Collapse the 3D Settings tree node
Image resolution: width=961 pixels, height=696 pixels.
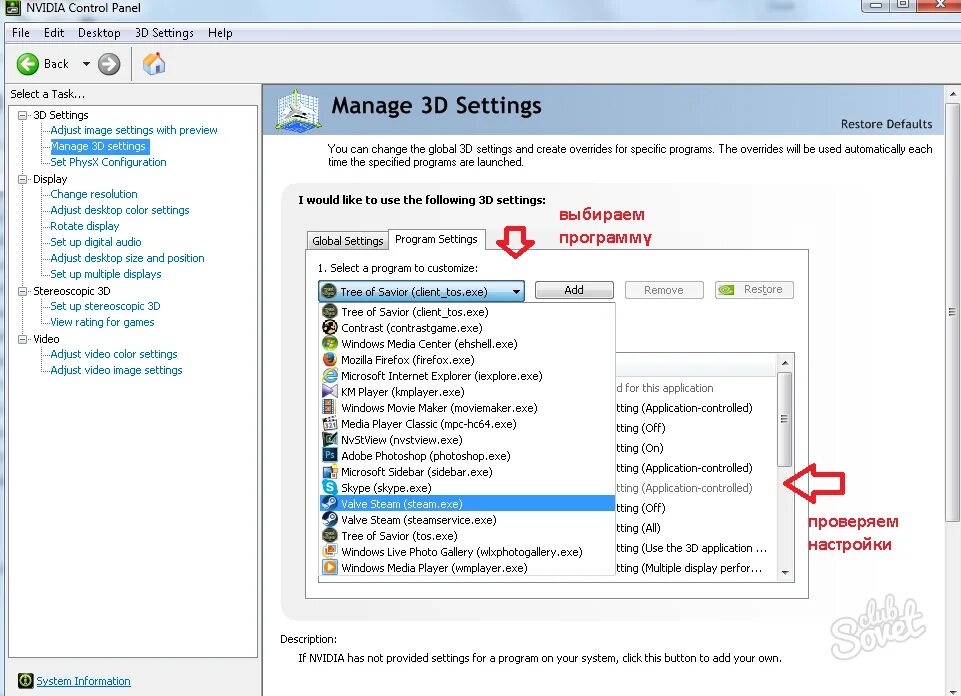click(23, 115)
